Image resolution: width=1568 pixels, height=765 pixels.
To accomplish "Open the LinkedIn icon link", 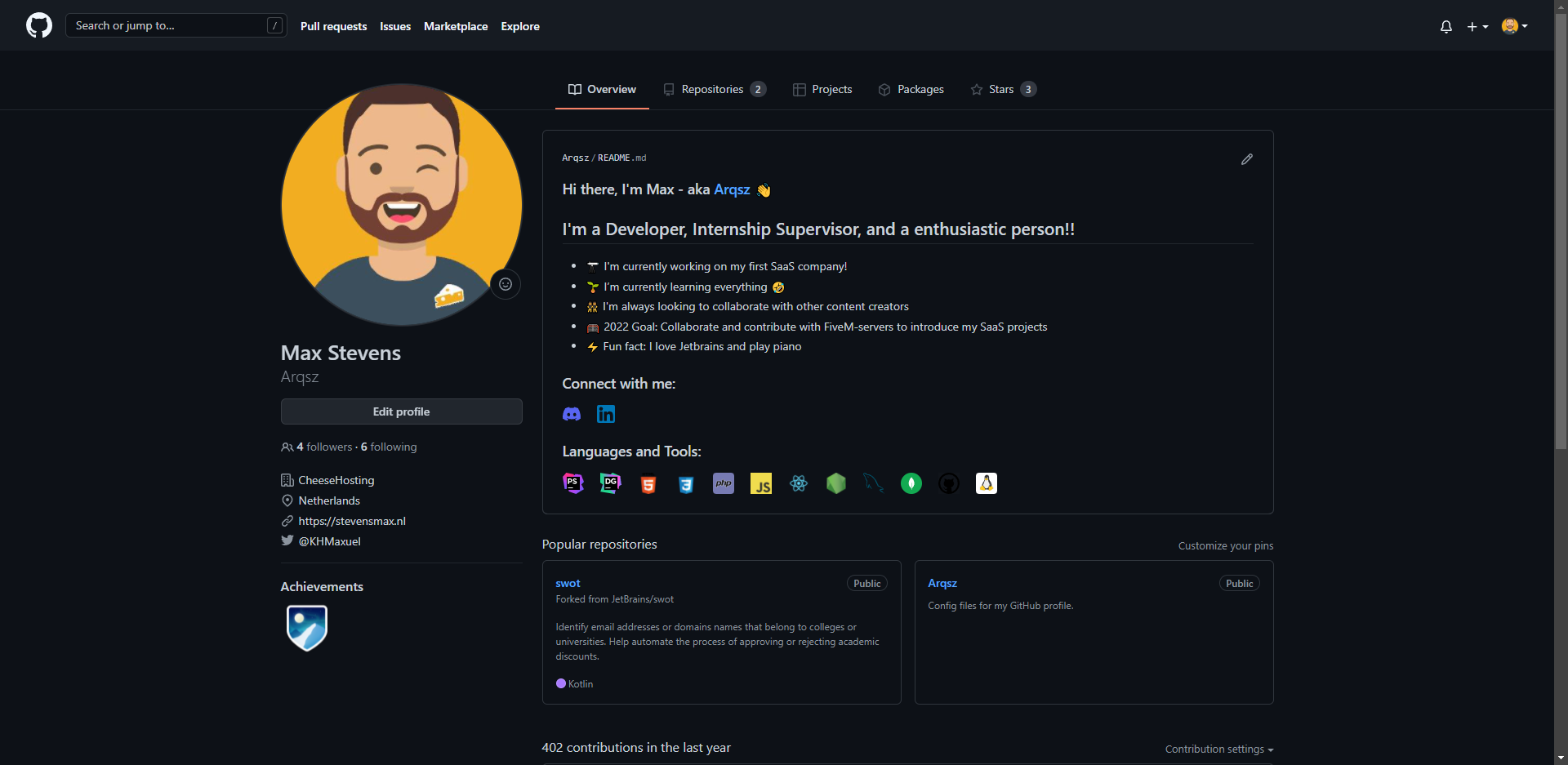I will point(606,414).
